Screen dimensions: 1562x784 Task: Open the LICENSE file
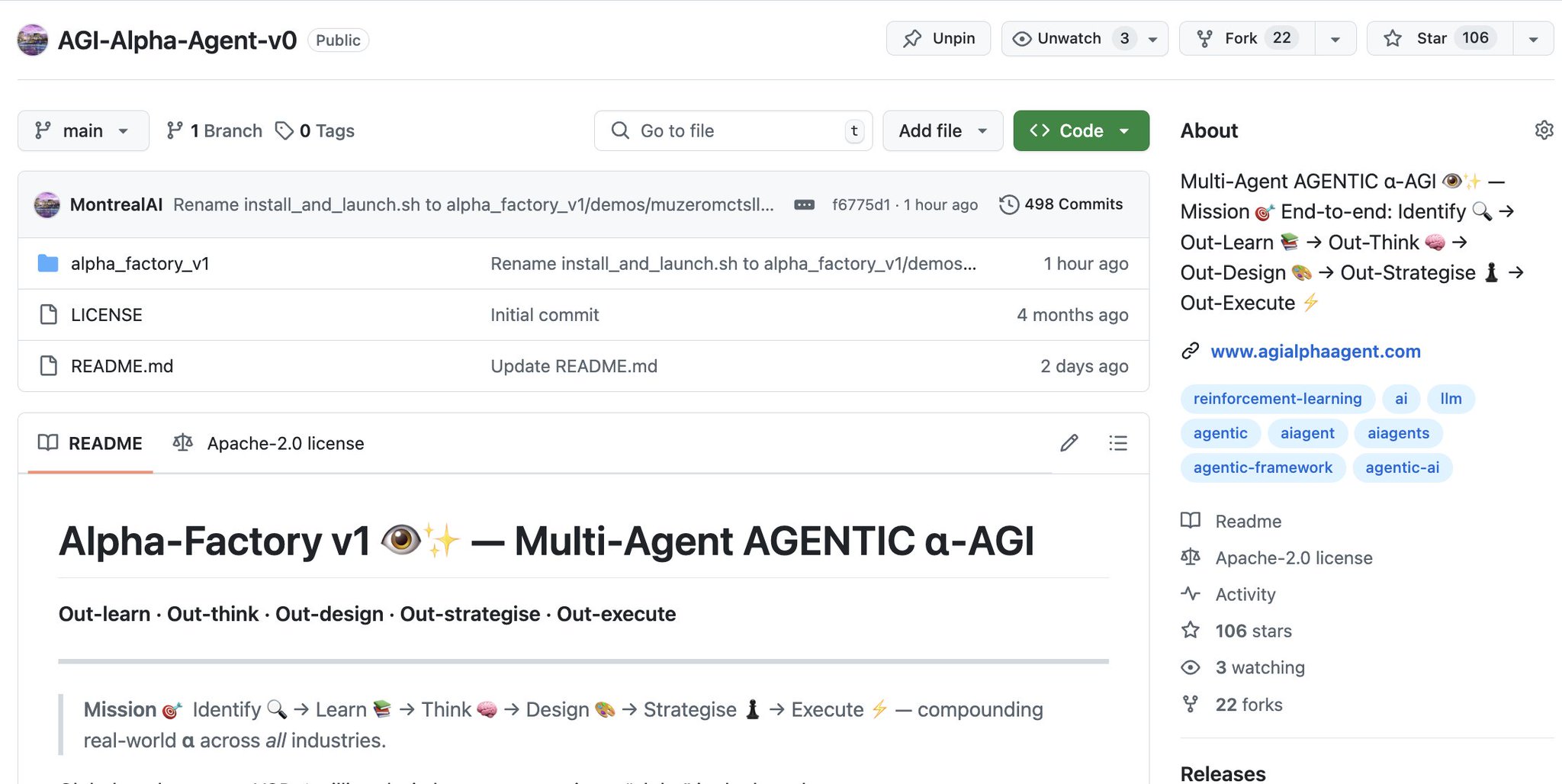pos(107,315)
